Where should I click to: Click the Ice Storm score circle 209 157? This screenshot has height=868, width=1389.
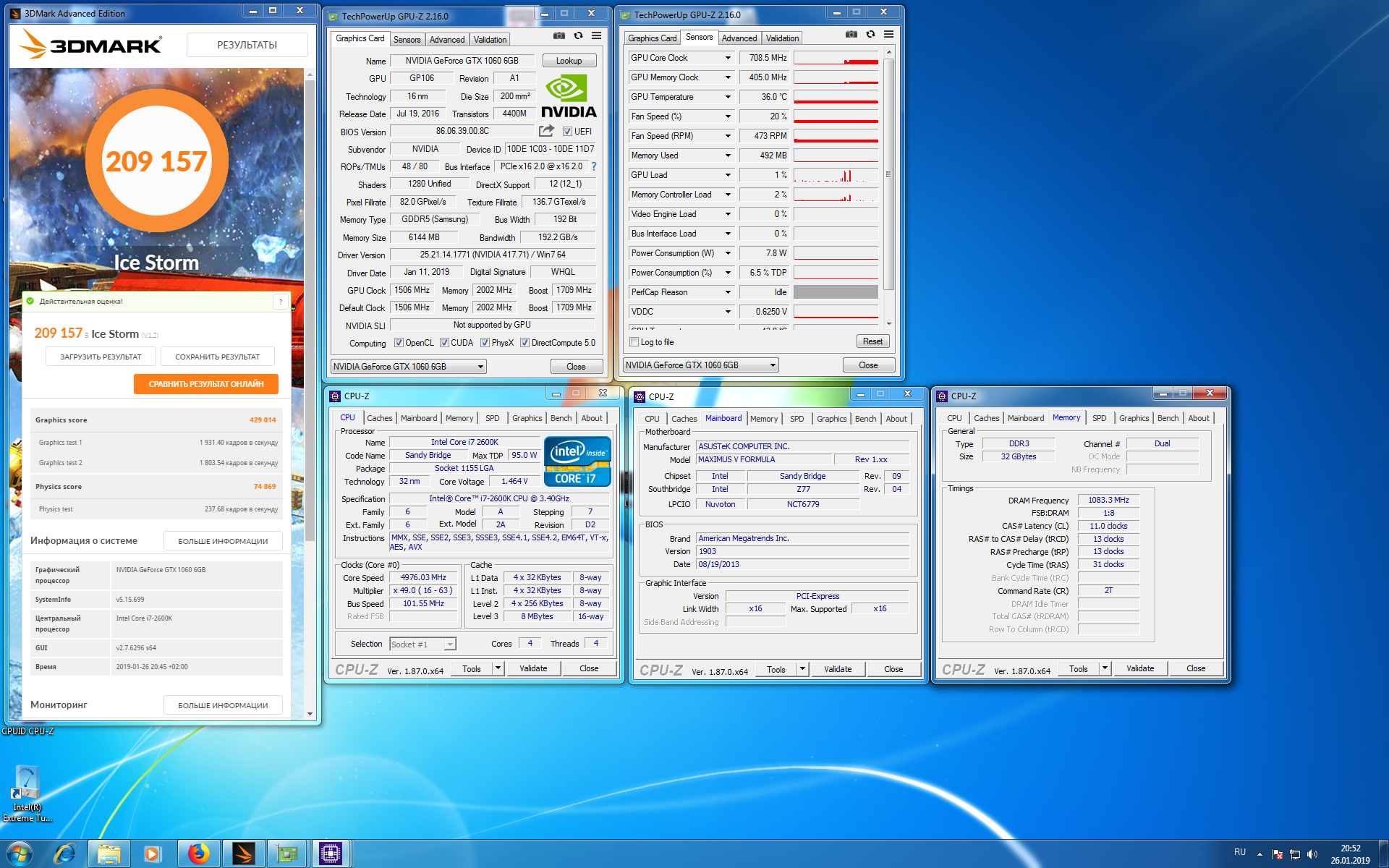point(157,160)
